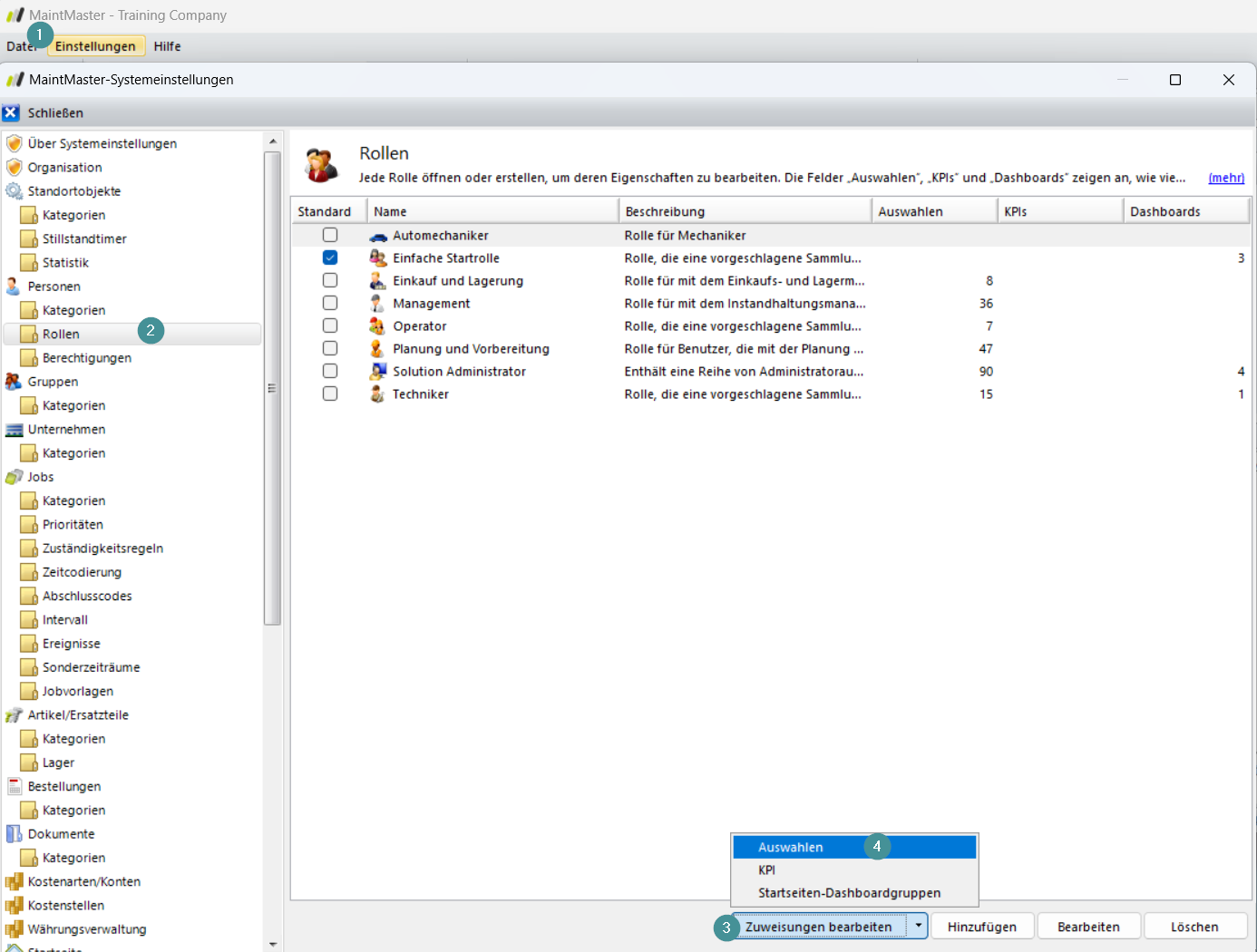The width and height of the screenshot is (1257, 952).
Task: Select Berechtigungen in the settings tree
Action: point(87,358)
